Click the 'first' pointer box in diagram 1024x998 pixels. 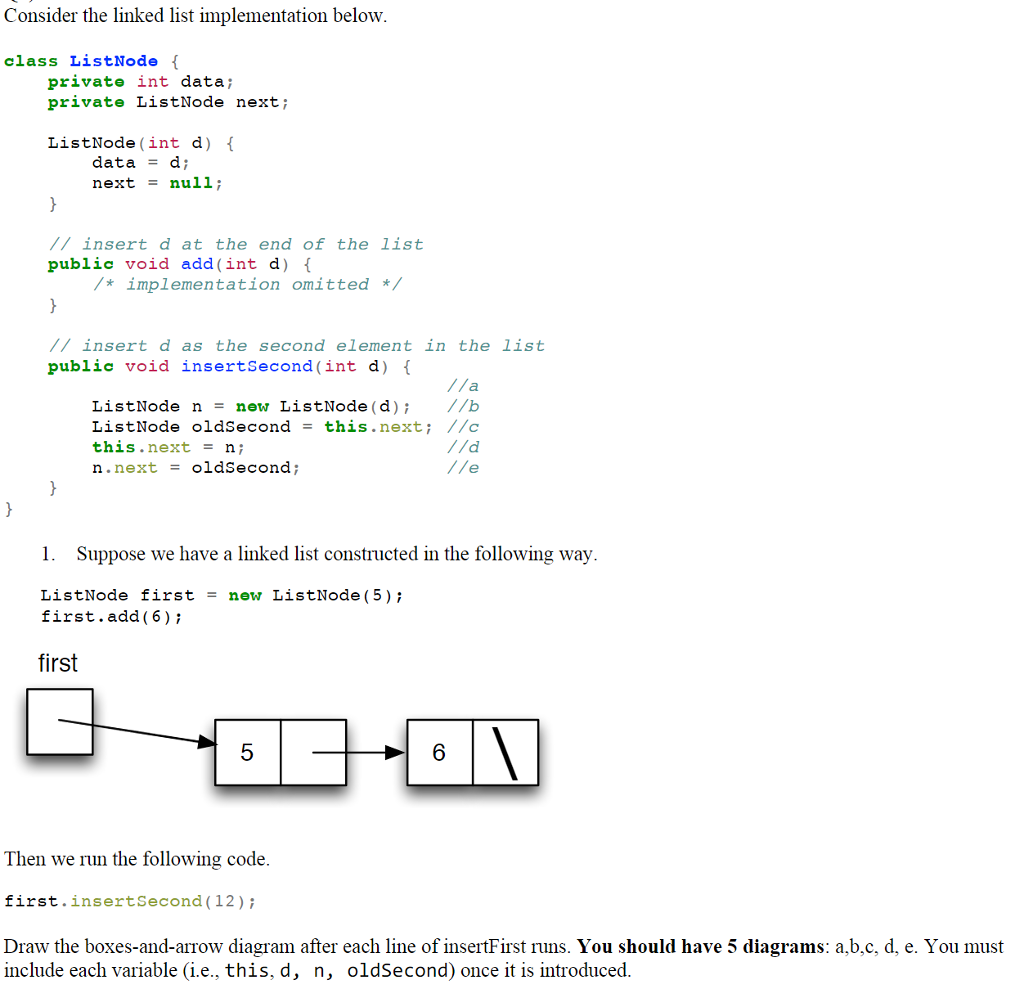coord(60,722)
